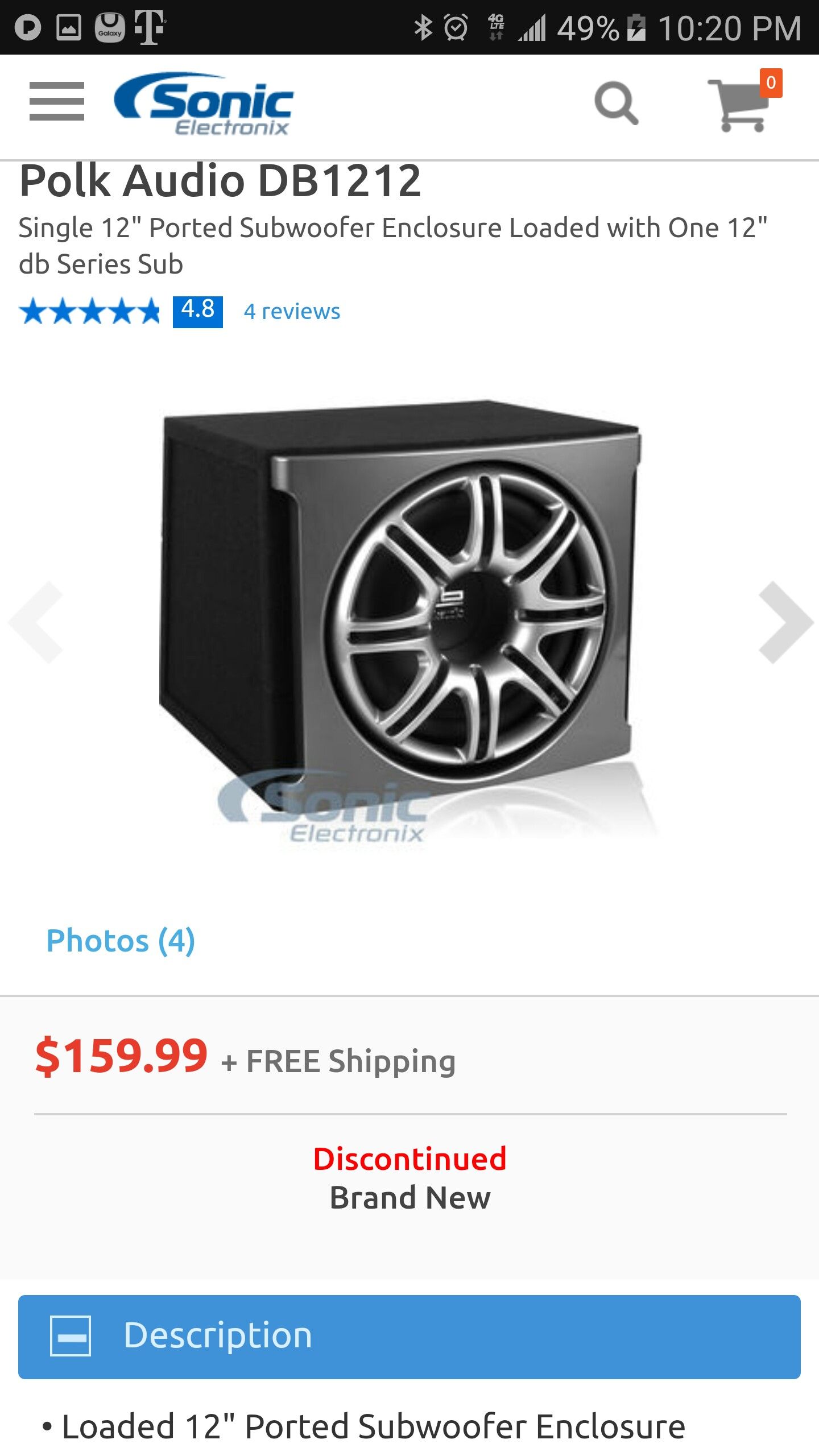The image size is (819, 1456).
Task: Tap the alarm clock status icon
Action: click(x=456, y=27)
